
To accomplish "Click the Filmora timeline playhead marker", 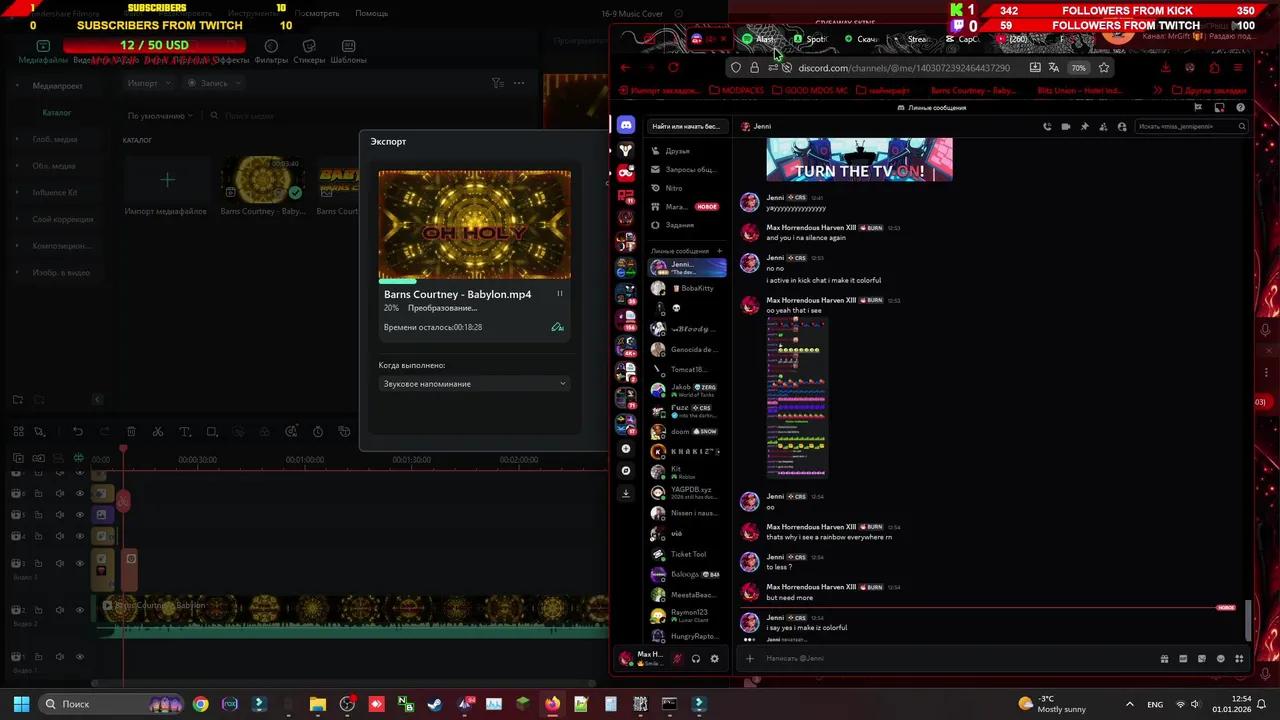I will pos(123,449).
